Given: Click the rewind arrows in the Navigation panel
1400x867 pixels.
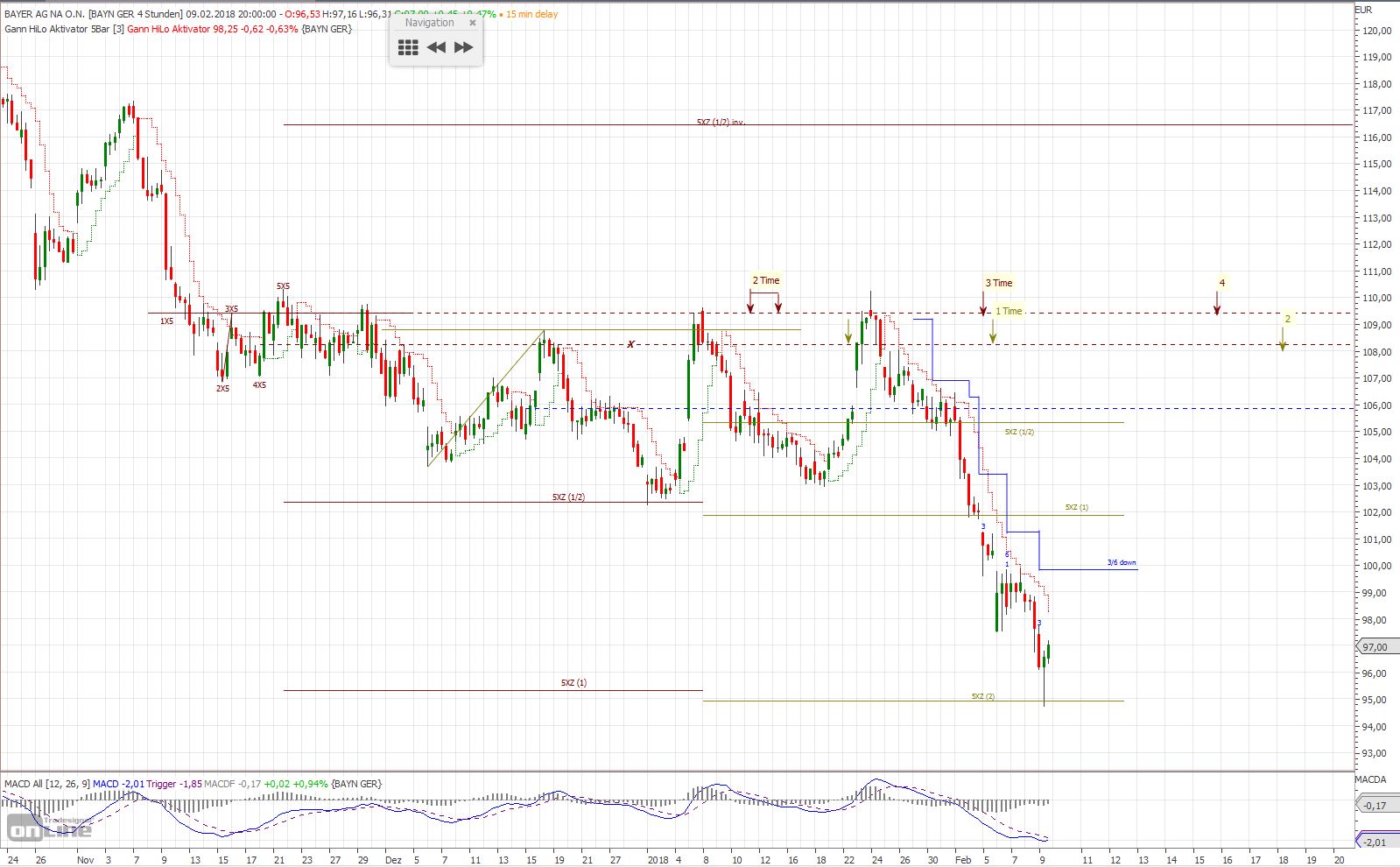Looking at the screenshot, I should [x=436, y=47].
